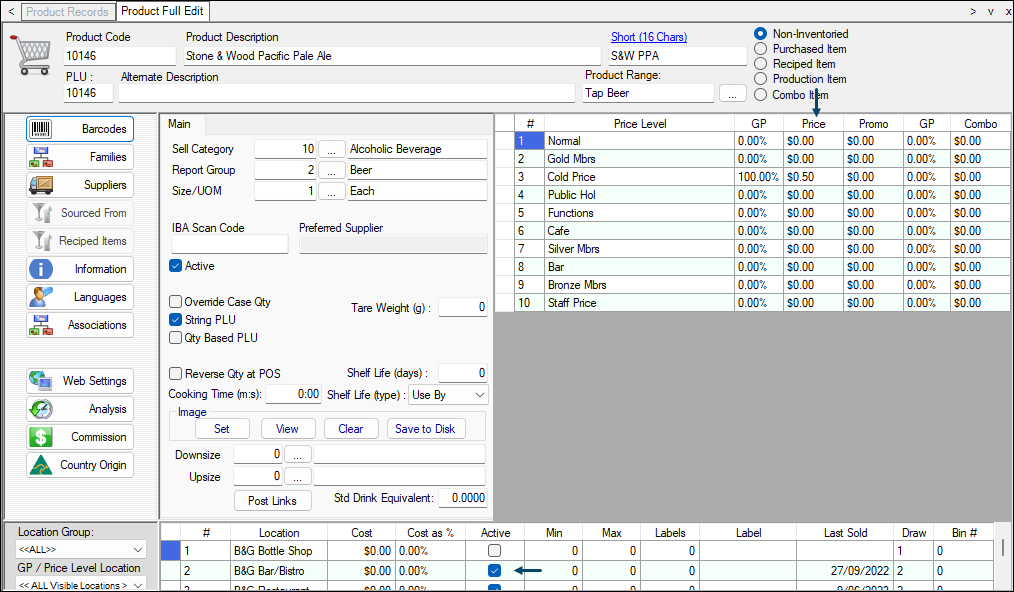Select the Purchased Item radio button
The height and width of the screenshot is (592, 1014).
click(x=761, y=49)
